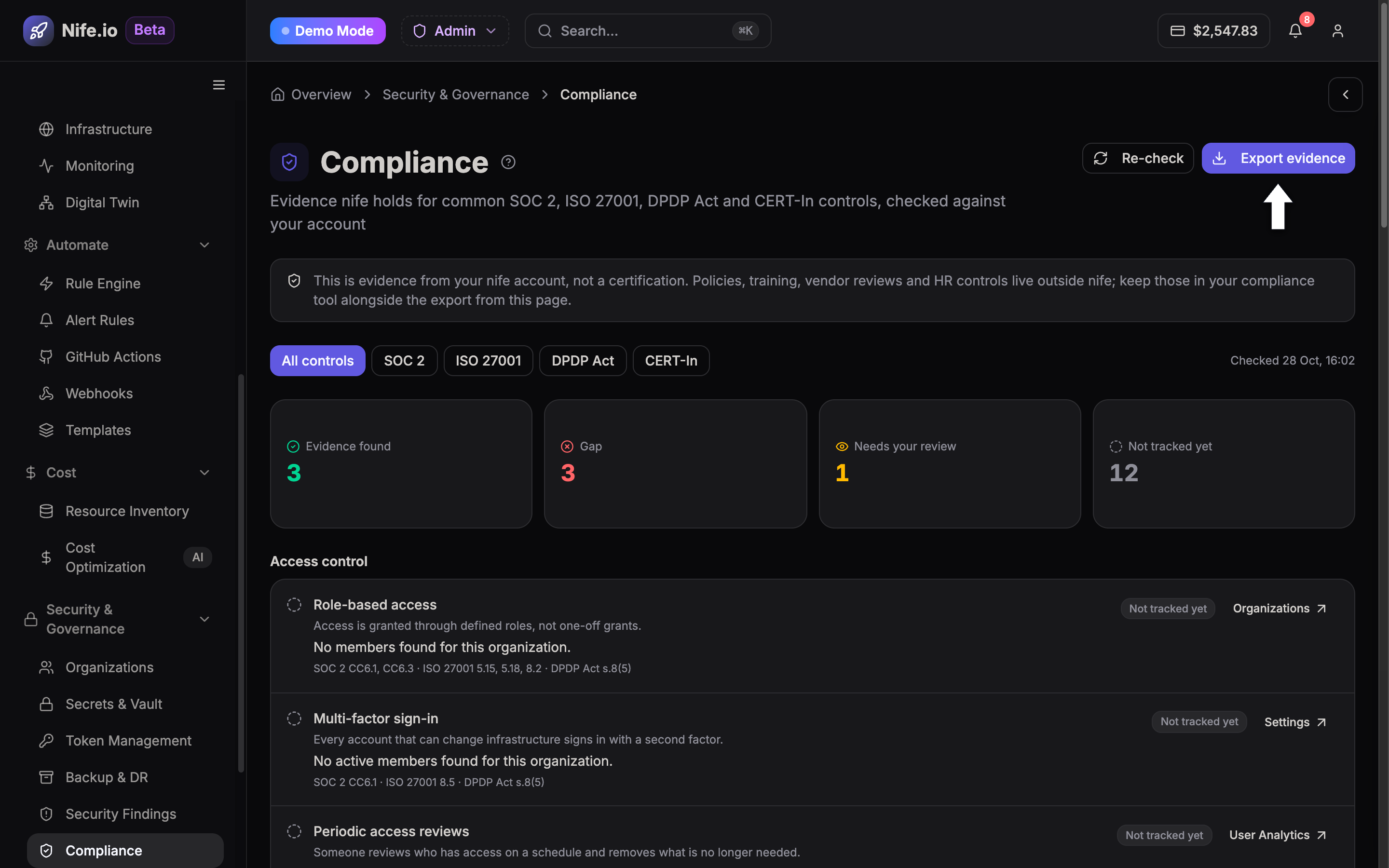
Task: Focus the Search input field
Action: (x=647, y=31)
